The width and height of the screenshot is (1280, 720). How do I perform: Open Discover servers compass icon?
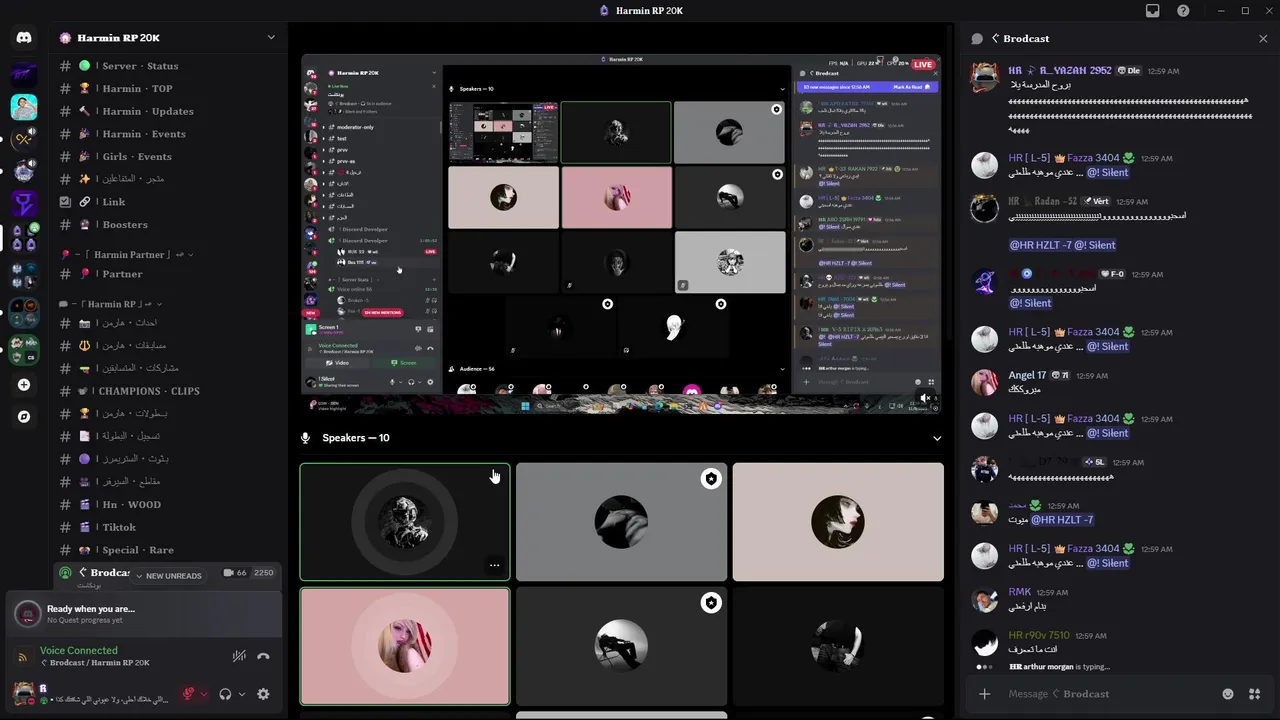coord(24,416)
